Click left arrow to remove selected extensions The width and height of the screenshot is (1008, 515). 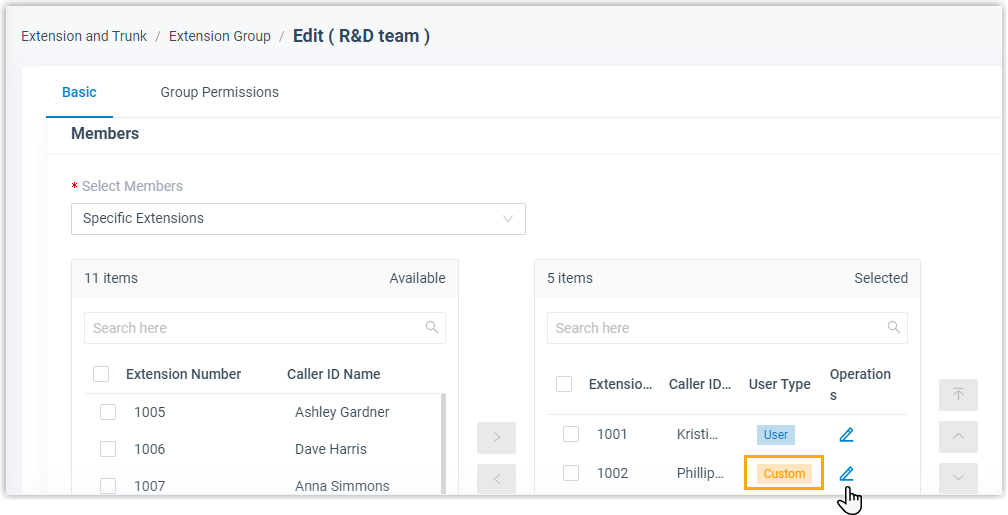pyautogui.click(x=497, y=479)
